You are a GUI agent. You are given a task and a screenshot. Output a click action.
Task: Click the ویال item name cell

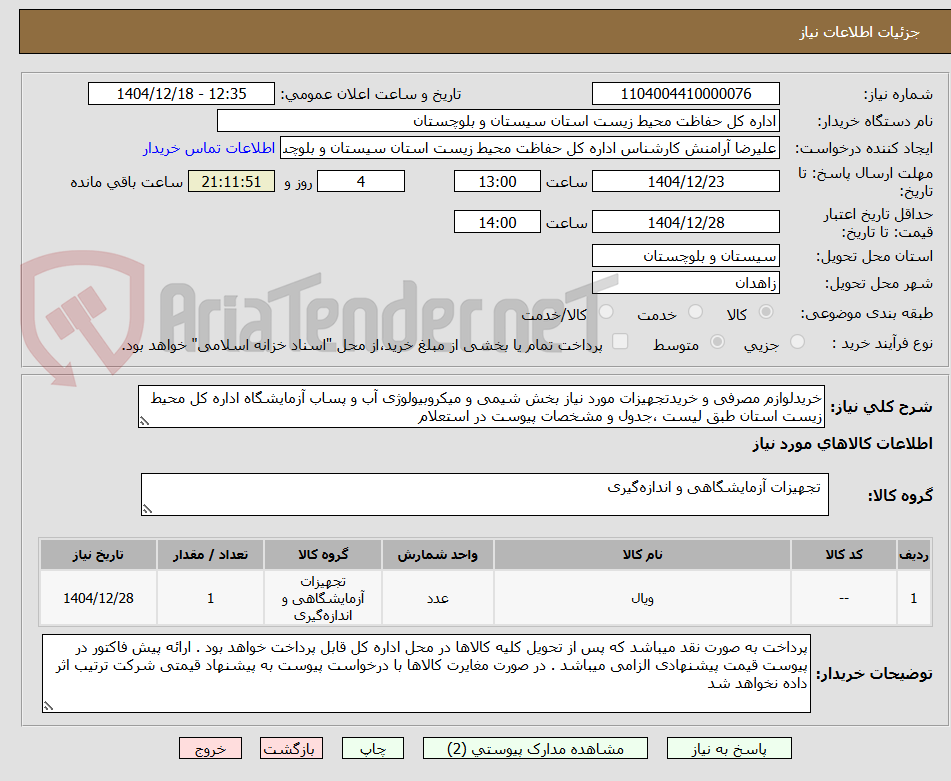[642, 598]
